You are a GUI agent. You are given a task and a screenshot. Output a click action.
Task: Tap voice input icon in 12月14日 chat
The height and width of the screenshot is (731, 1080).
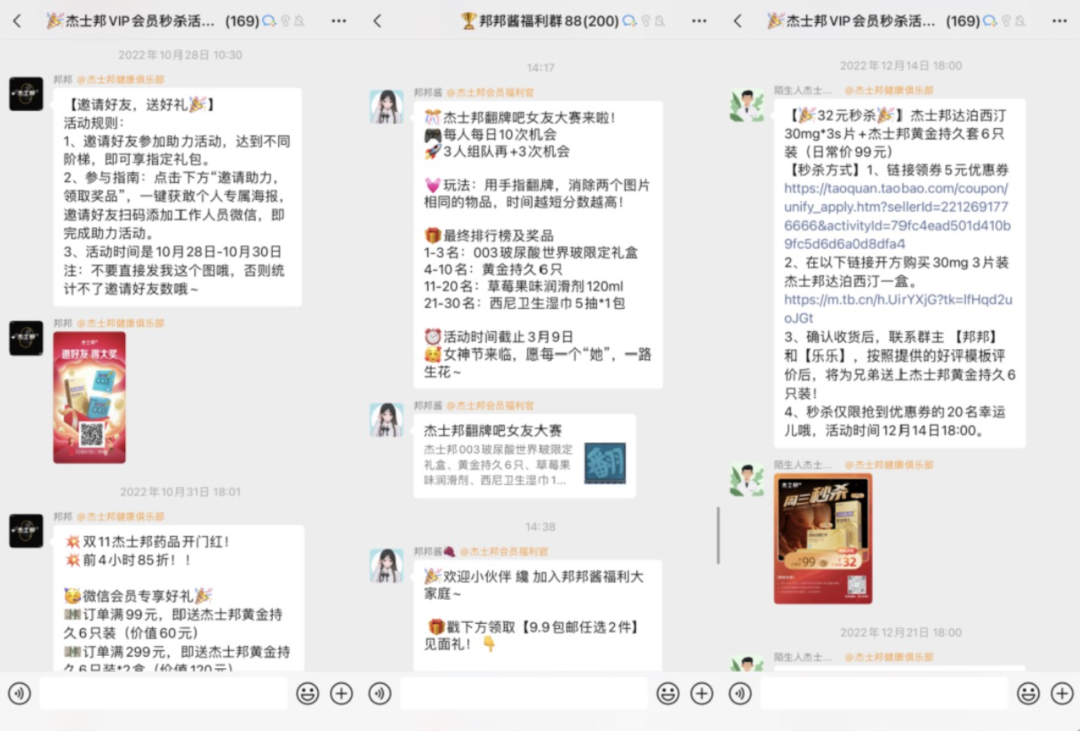coord(740,693)
